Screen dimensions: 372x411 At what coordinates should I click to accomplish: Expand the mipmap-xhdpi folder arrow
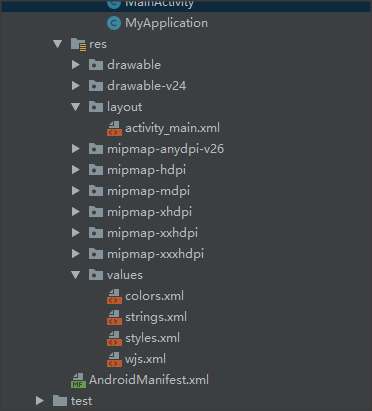76,212
